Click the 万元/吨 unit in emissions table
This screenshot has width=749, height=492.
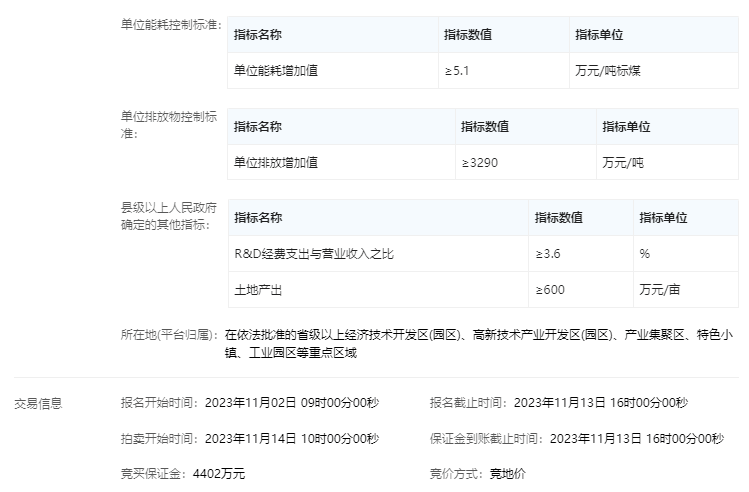(623, 162)
